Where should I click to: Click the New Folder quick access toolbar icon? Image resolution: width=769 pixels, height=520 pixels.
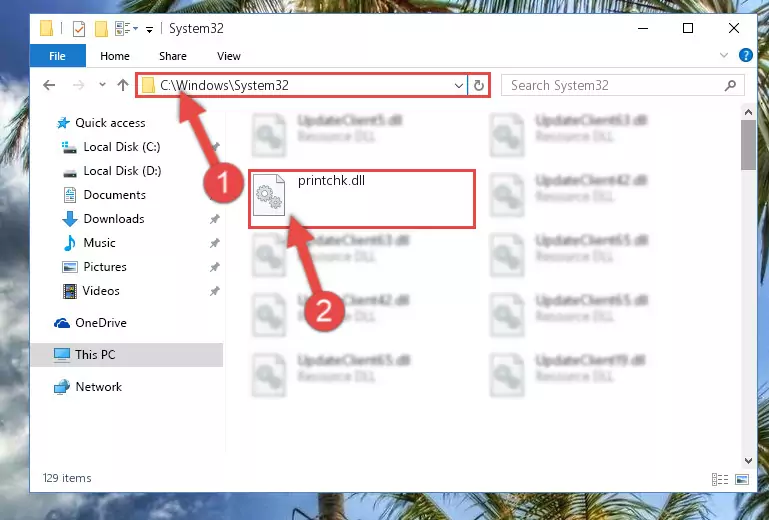[x=101, y=29]
